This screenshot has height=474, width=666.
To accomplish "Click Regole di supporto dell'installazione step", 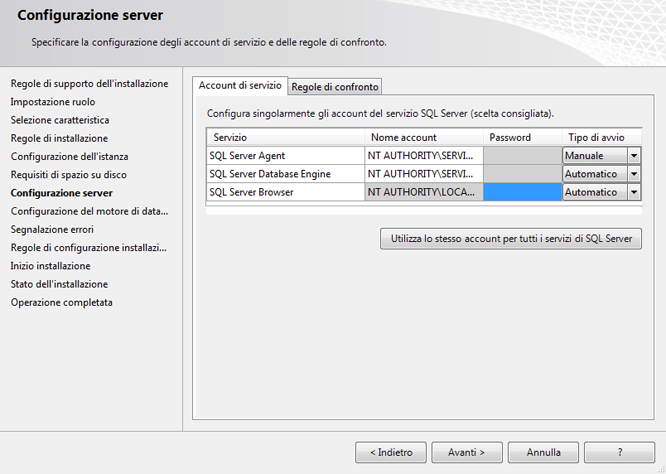I will pyautogui.click(x=90, y=84).
